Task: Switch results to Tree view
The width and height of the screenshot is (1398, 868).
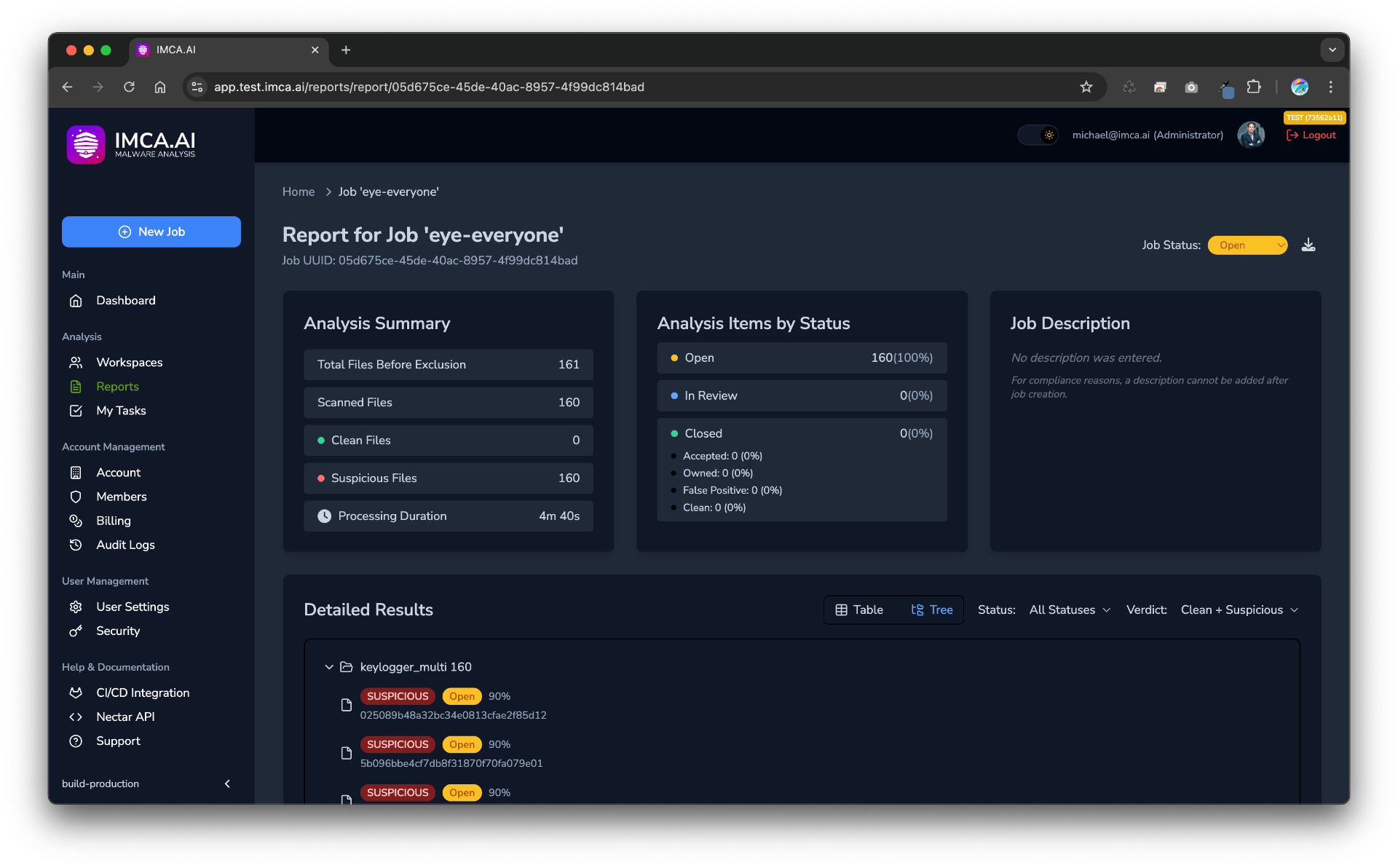Action: coord(931,609)
